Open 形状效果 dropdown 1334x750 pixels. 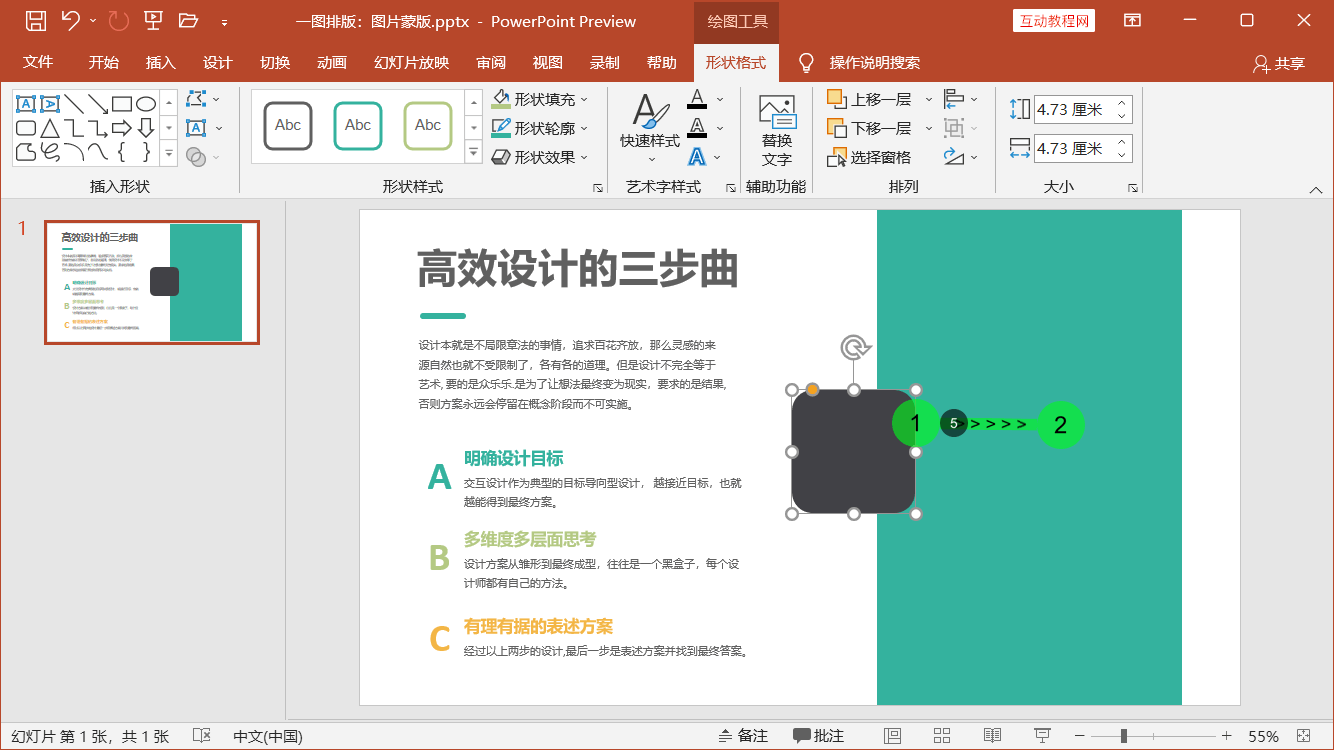tap(540, 157)
